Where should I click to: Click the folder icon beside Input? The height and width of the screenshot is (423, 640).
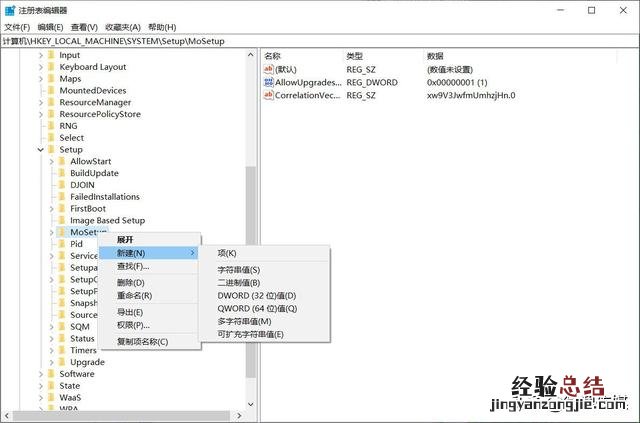coord(51,55)
